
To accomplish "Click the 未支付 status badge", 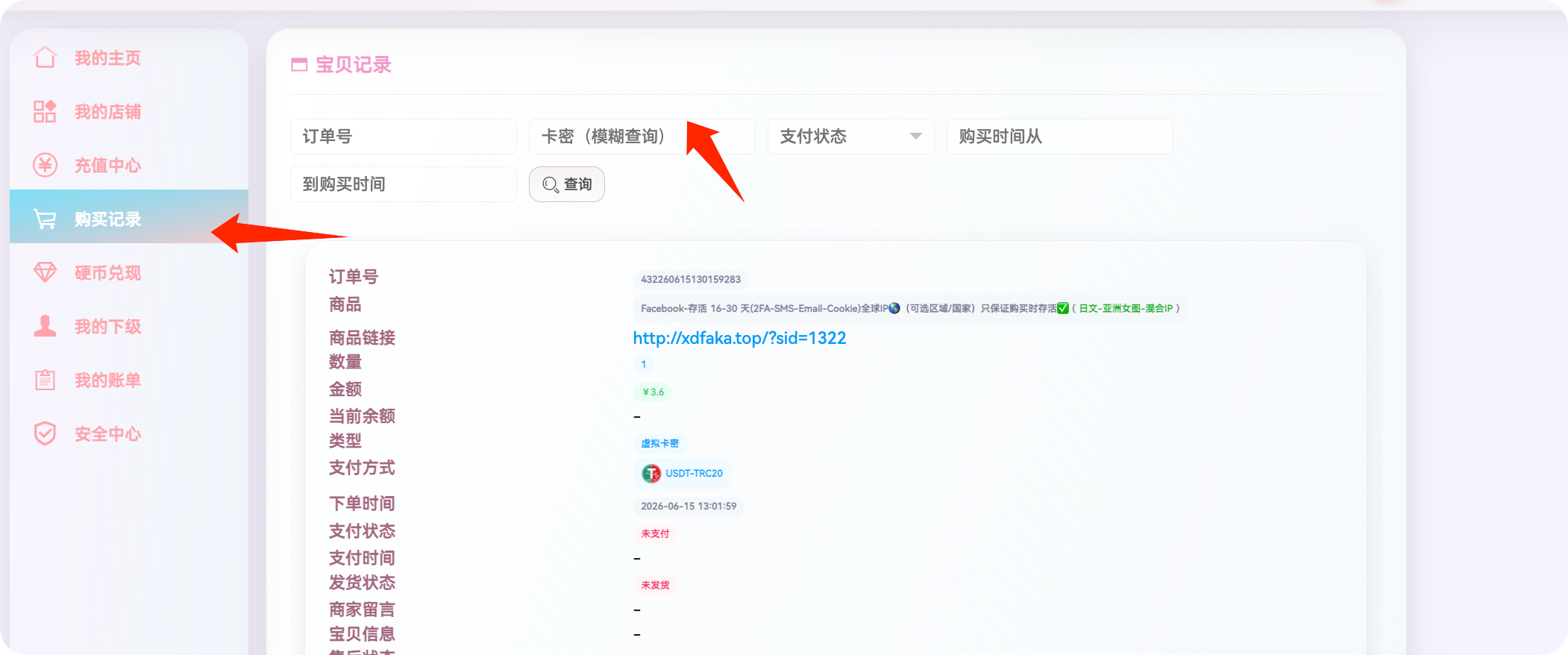I will click(656, 533).
